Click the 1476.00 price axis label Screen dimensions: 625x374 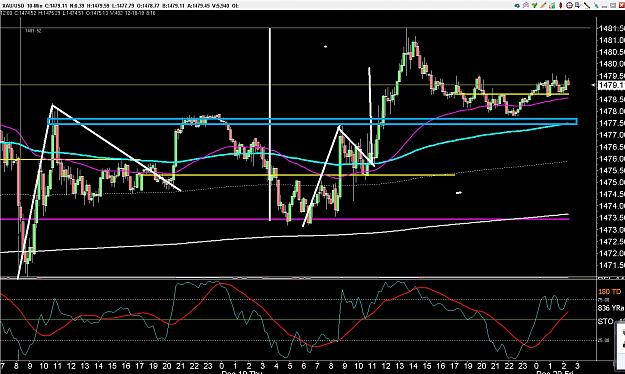click(611, 159)
